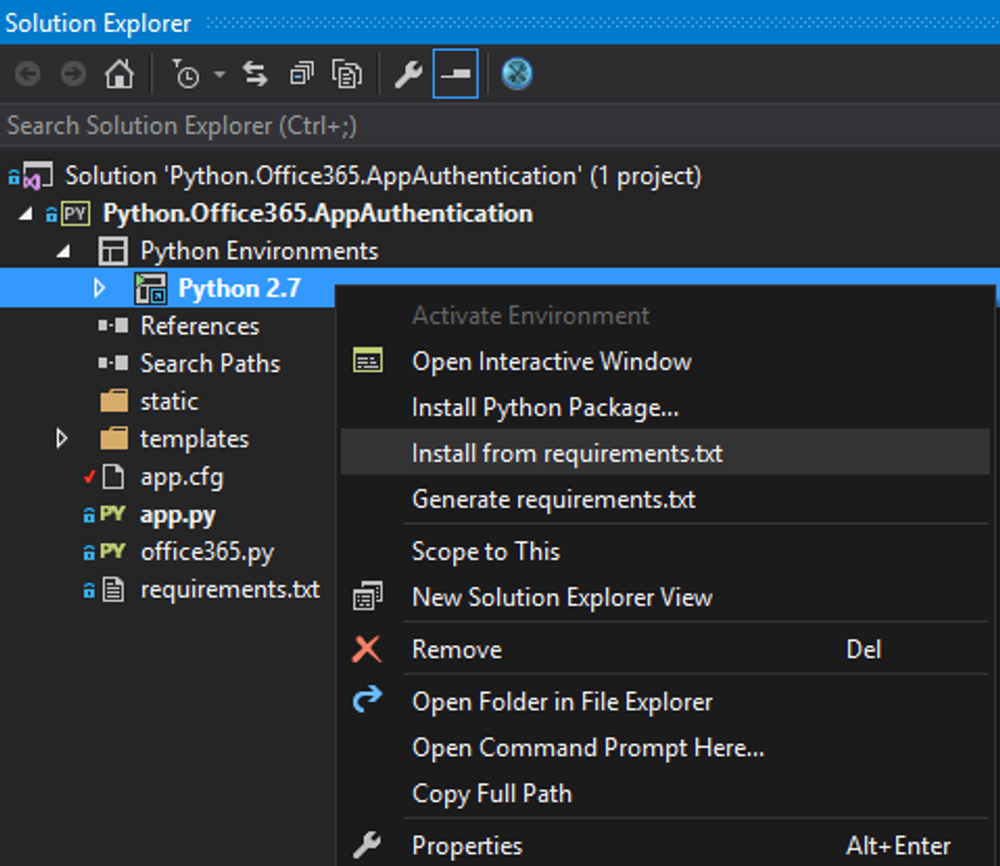Click the Back arrow navigation icon

28,75
